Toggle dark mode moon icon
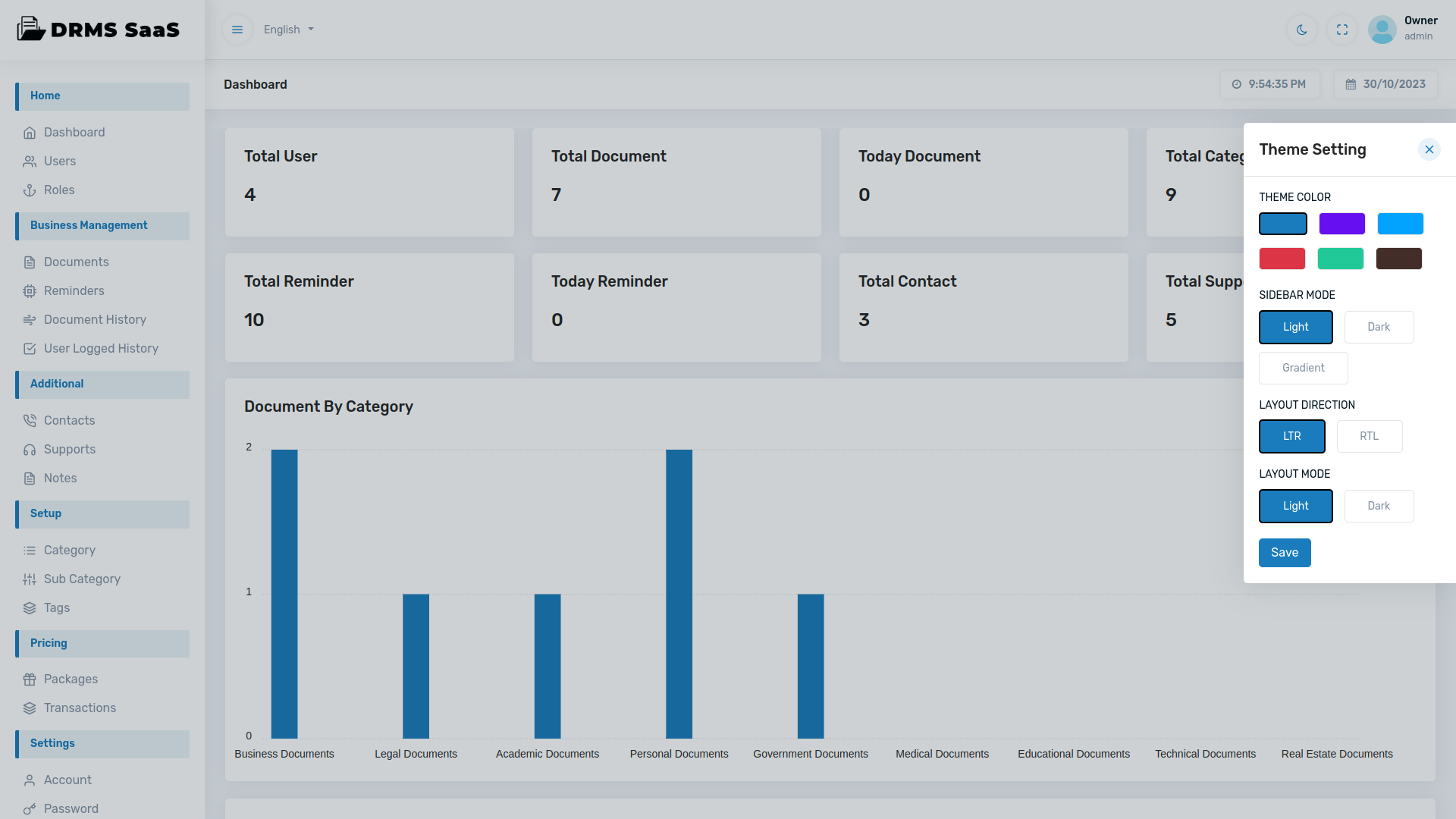Image resolution: width=1456 pixels, height=819 pixels. click(x=1302, y=30)
